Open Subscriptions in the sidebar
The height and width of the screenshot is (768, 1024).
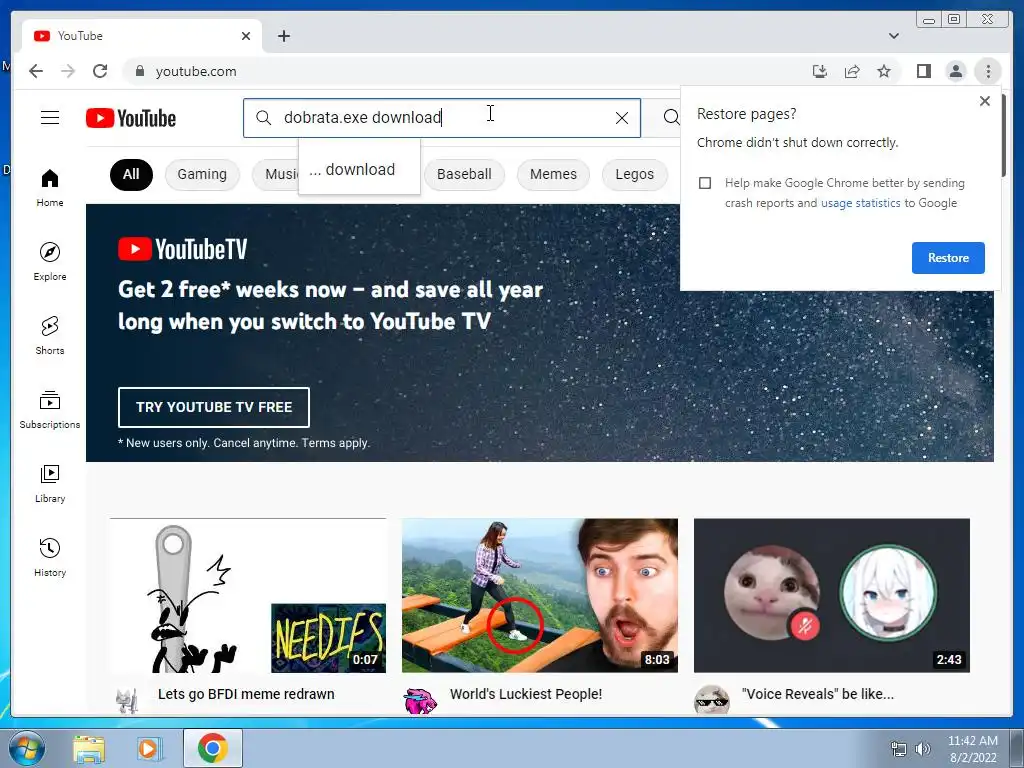click(x=50, y=409)
